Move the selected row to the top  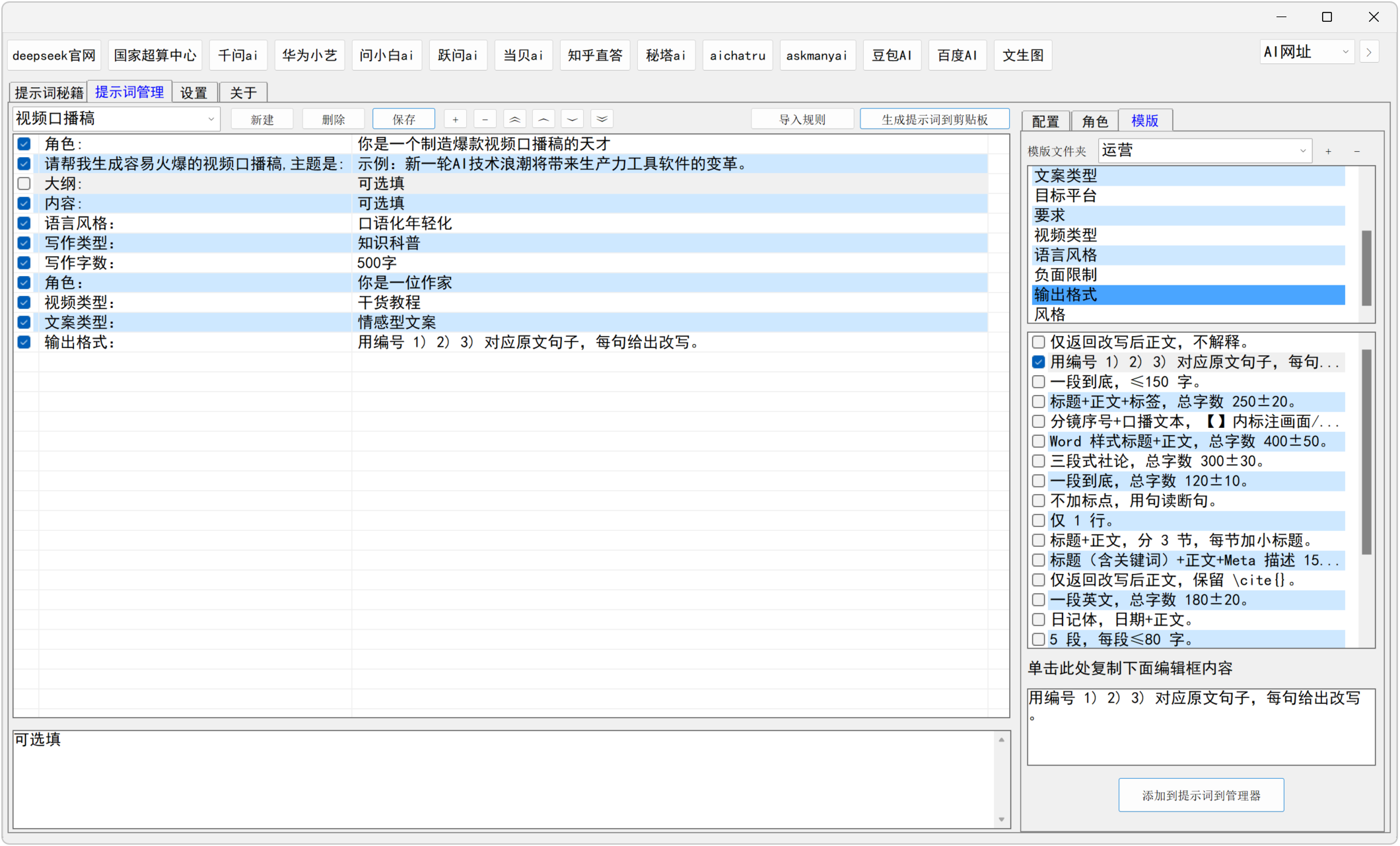pyautogui.click(x=514, y=119)
